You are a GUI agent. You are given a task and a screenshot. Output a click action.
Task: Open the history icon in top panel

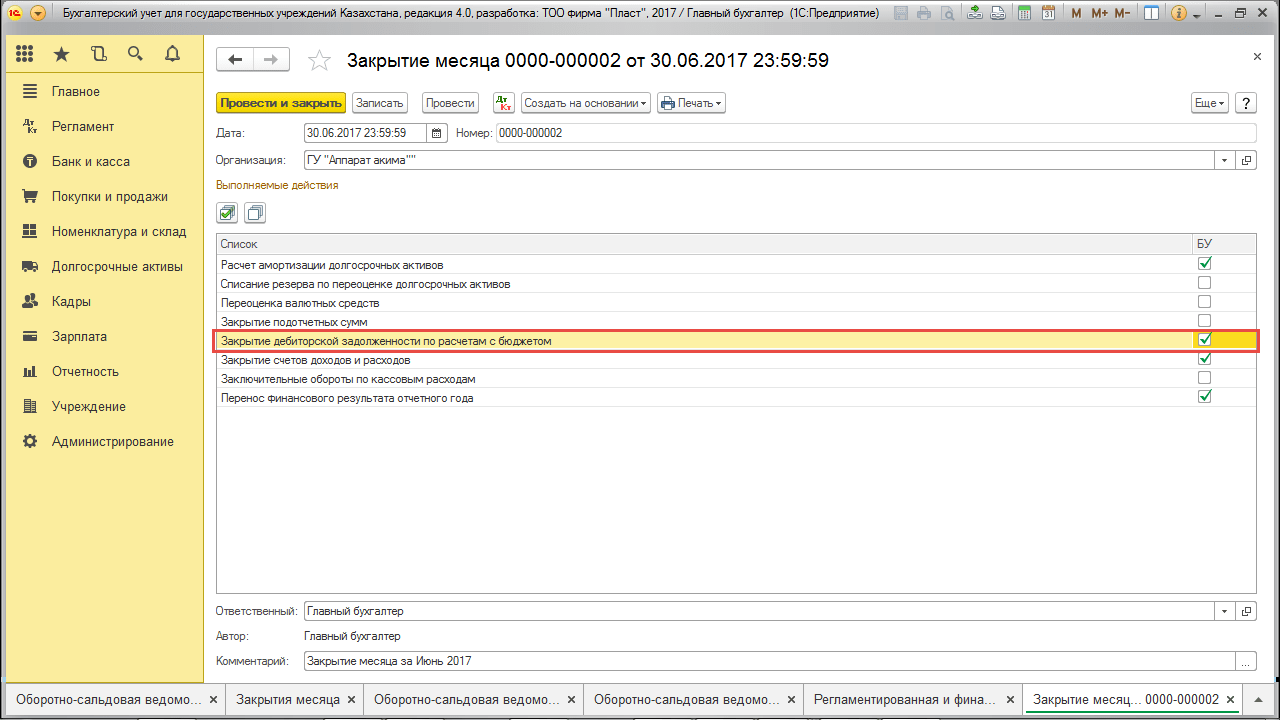click(98, 54)
